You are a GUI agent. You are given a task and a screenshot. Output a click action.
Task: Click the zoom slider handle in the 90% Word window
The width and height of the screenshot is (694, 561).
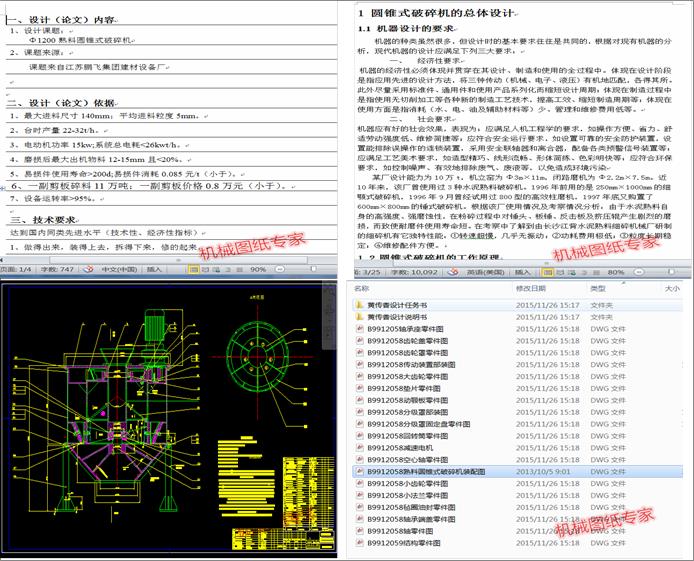click(x=313, y=269)
